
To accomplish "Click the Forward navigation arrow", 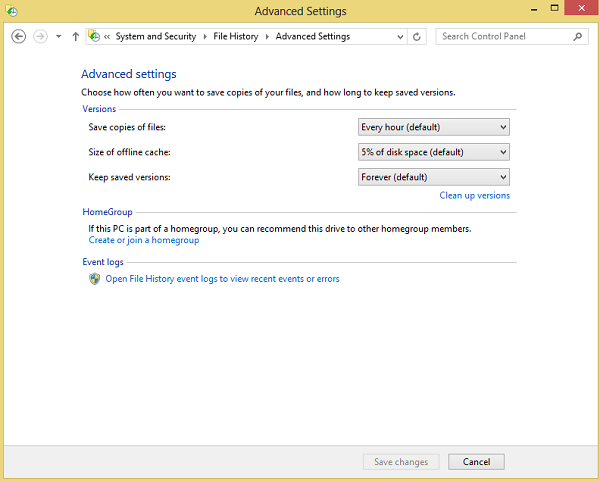I will click(41, 36).
